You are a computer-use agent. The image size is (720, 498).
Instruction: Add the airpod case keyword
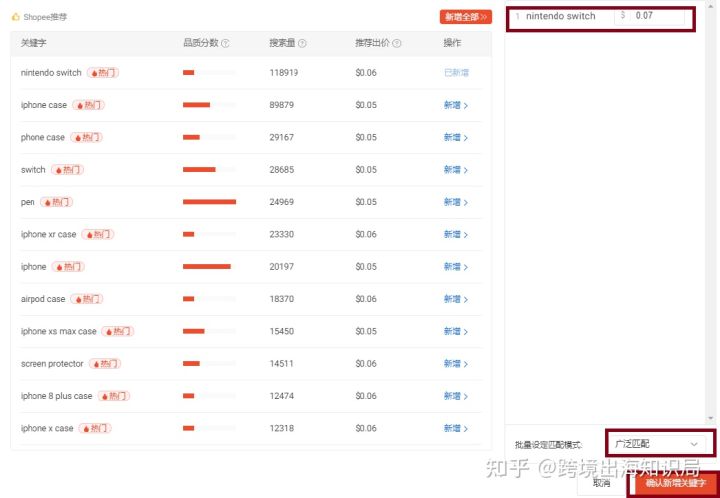click(x=456, y=299)
